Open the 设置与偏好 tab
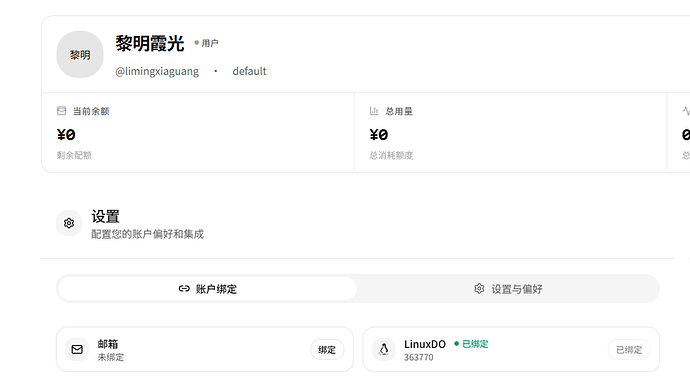Screen dimensions: 690x378 click(508, 289)
